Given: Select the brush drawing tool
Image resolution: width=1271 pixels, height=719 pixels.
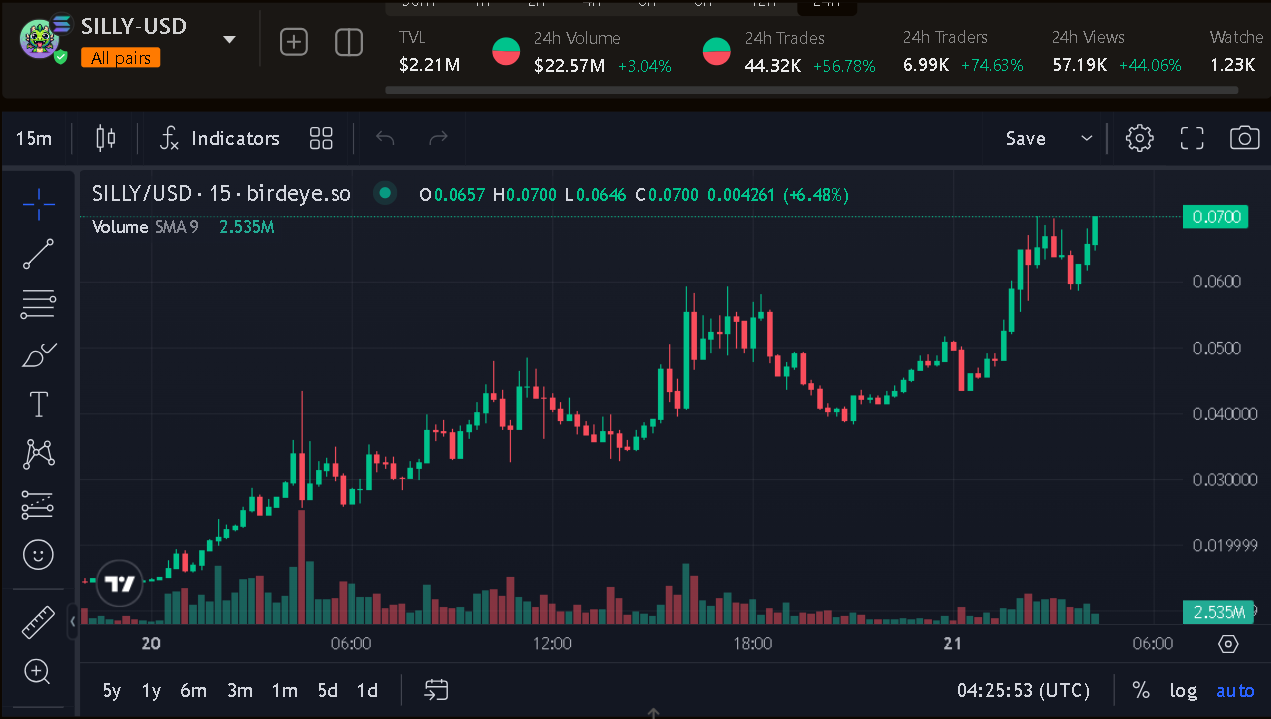Looking at the screenshot, I should (x=38, y=354).
